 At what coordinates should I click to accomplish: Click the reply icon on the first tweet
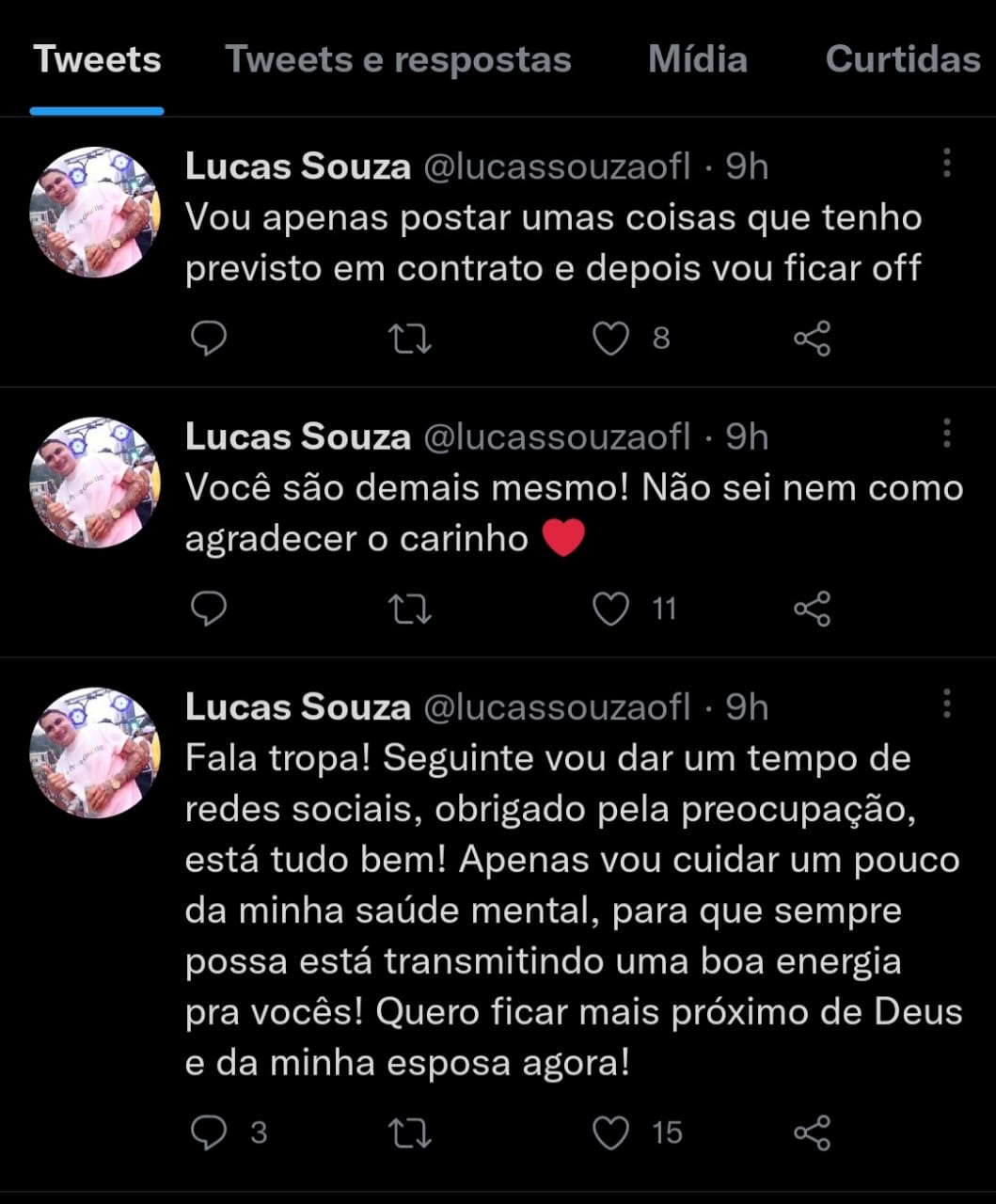(209, 340)
